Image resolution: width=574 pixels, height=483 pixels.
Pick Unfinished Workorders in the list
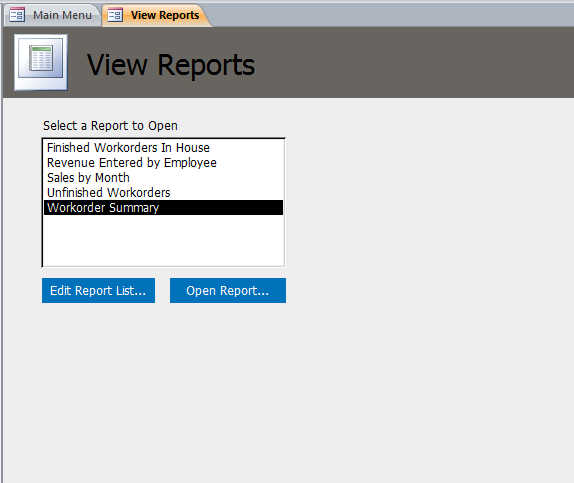point(163,193)
